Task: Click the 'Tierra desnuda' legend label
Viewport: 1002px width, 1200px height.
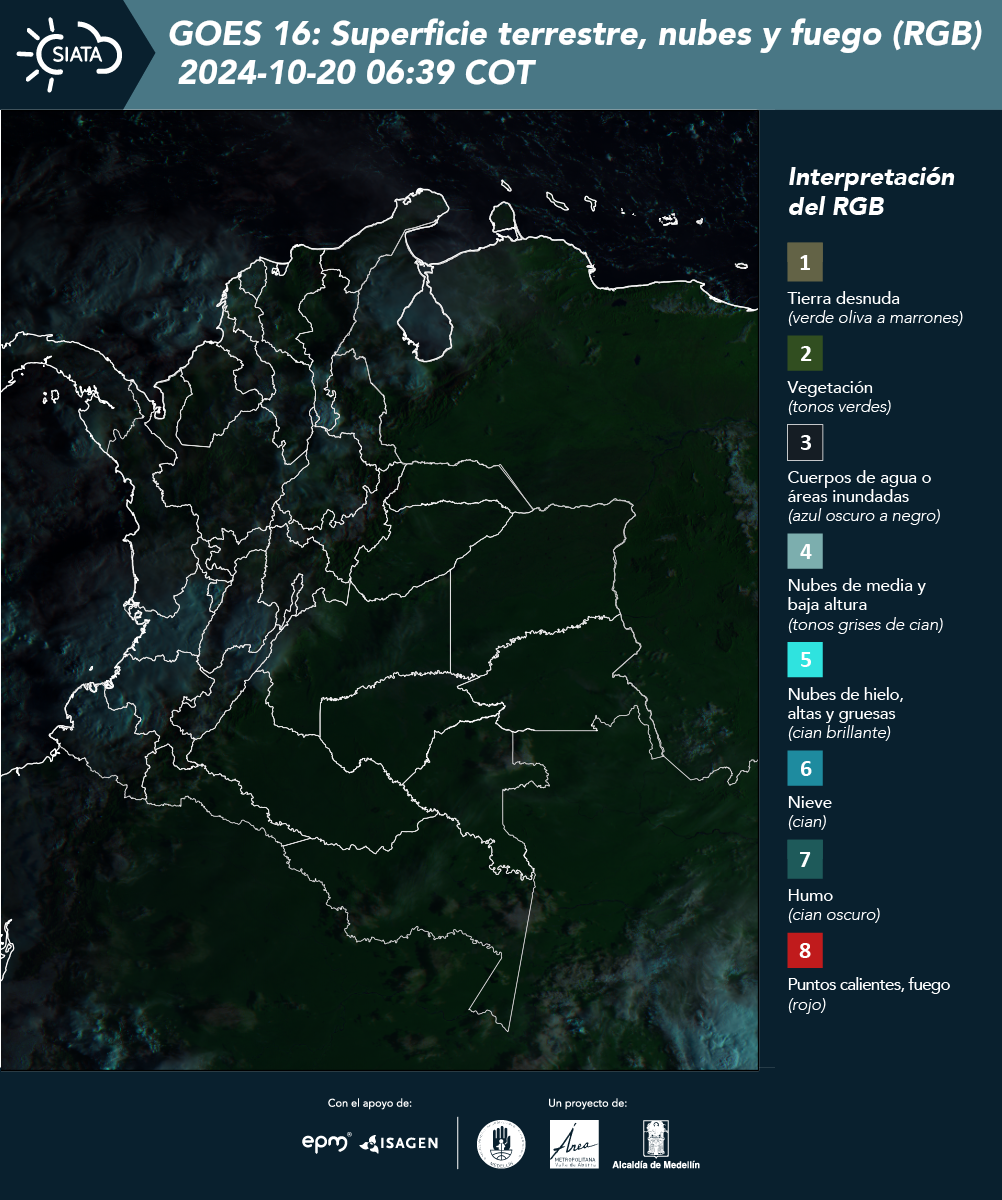Action: 844,298
